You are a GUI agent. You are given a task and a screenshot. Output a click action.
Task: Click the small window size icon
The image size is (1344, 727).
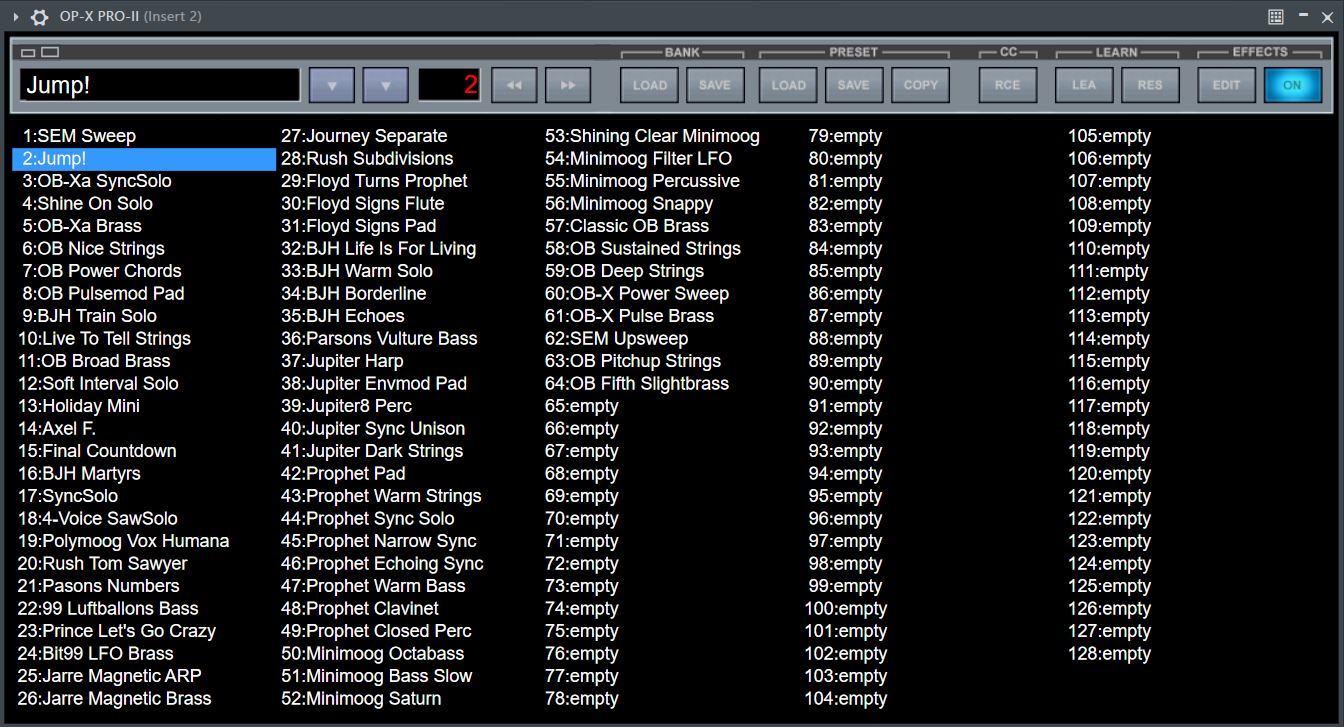pyautogui.click(x=28, y=53)
